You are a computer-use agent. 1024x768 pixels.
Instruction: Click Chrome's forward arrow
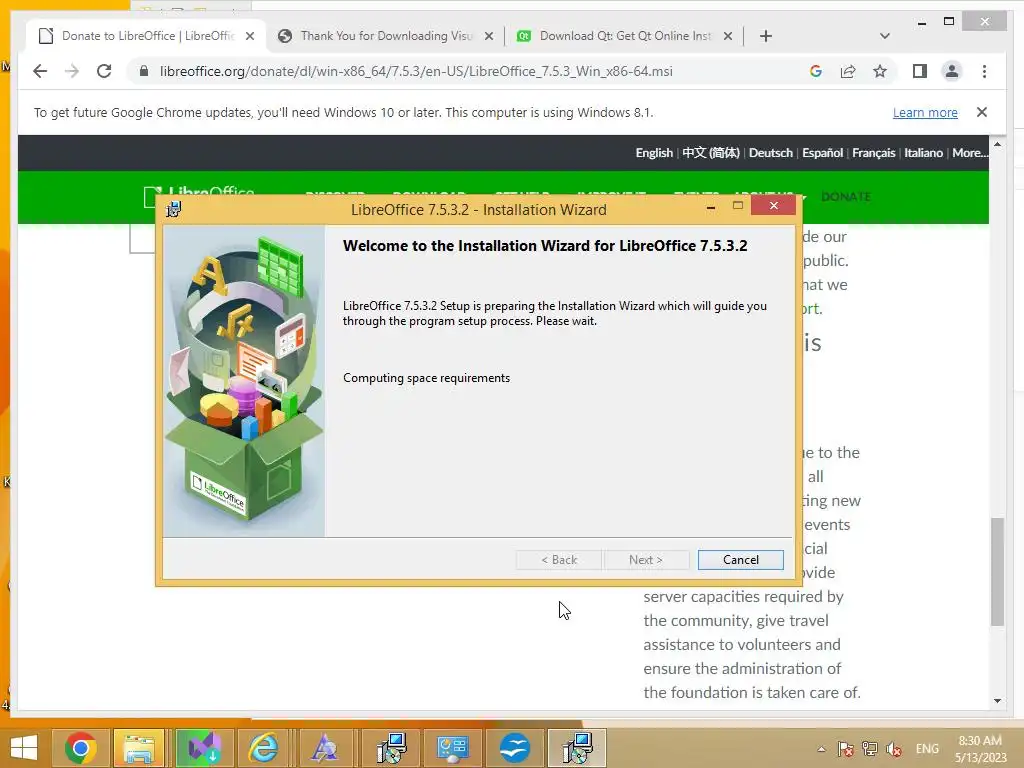(72, 71)
